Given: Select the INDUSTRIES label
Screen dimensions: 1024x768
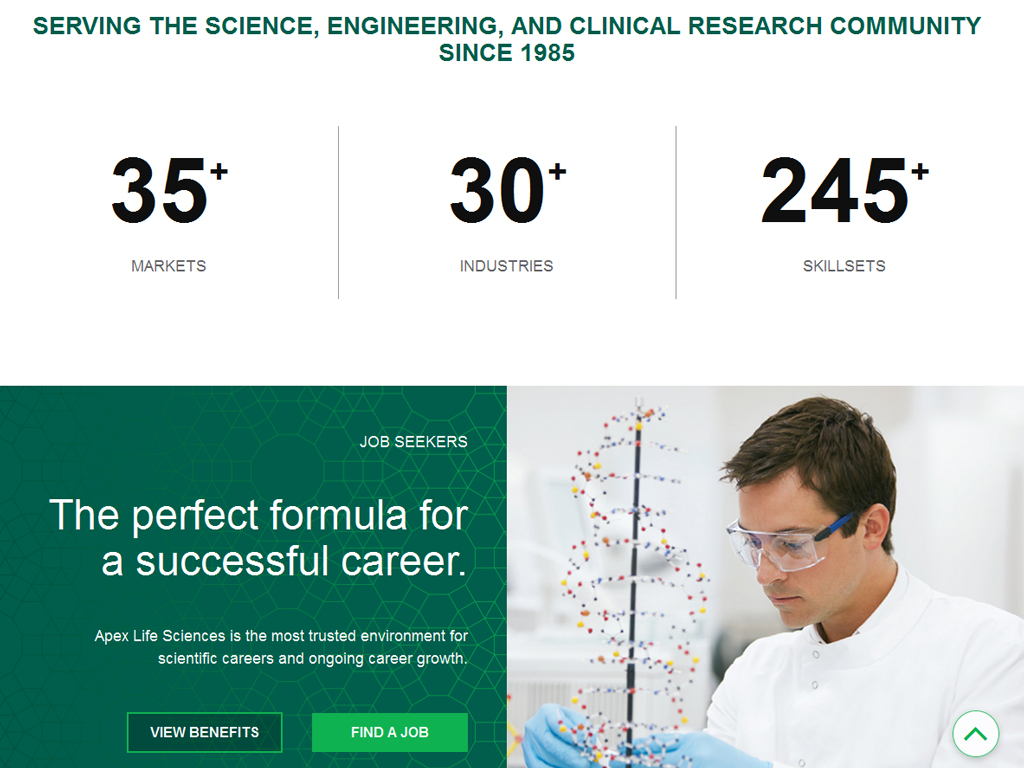Looking at the screenshot, I should point(507,266).
